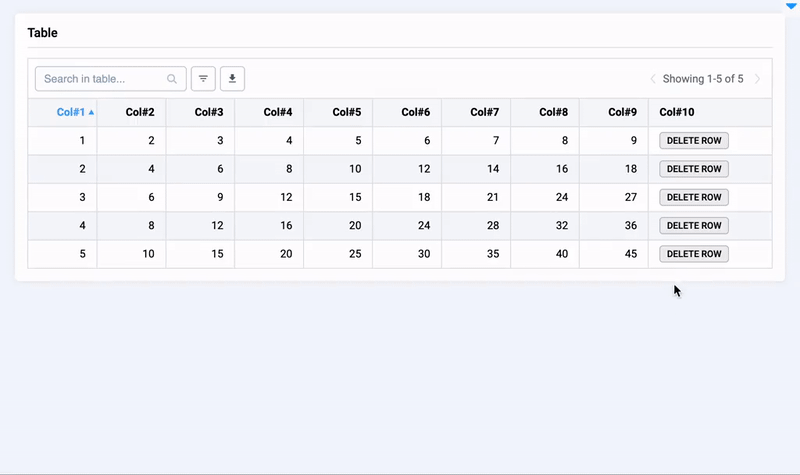Sort table by Col#5 header
This screenshot has height=475, width=800.
click(346, 113)
